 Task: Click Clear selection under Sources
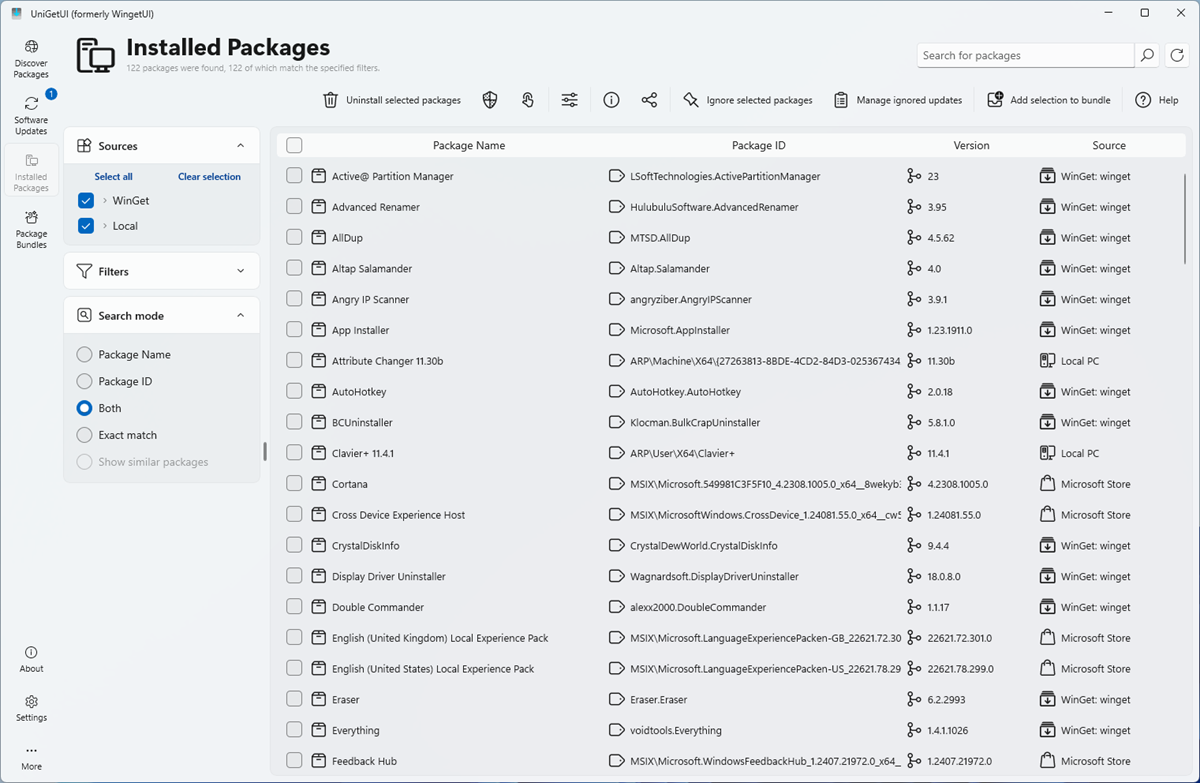209,177
